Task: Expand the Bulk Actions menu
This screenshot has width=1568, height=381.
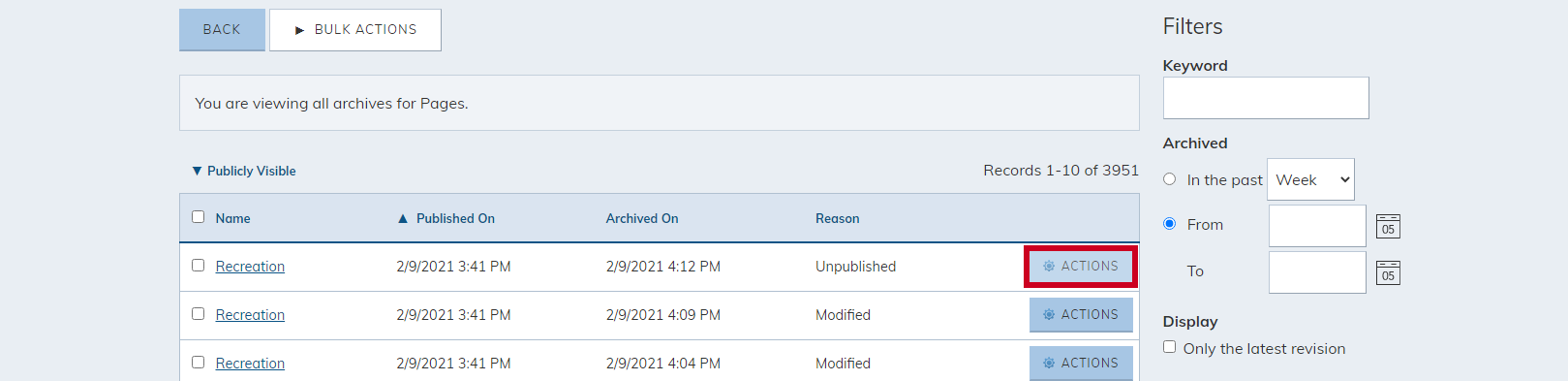Action: [355, 30]
